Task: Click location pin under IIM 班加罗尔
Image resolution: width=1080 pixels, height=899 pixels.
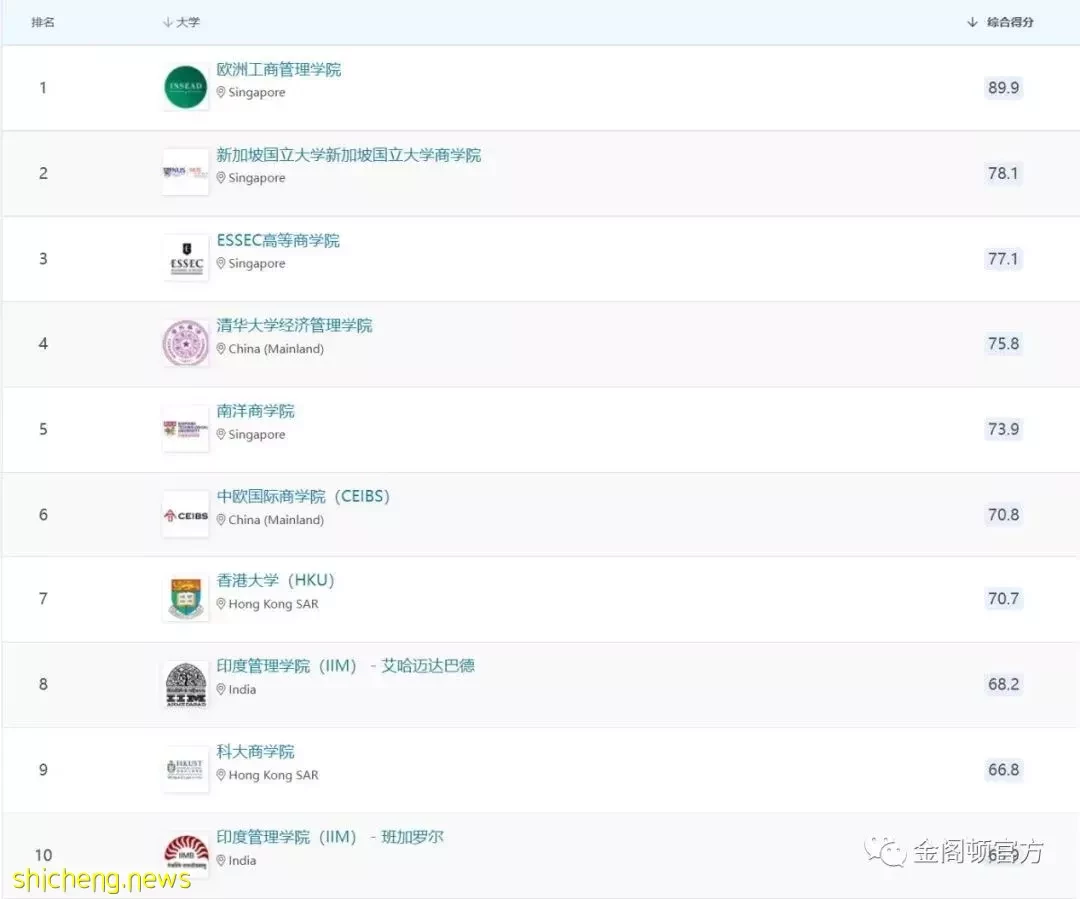Action: click(x=221, y=860)
